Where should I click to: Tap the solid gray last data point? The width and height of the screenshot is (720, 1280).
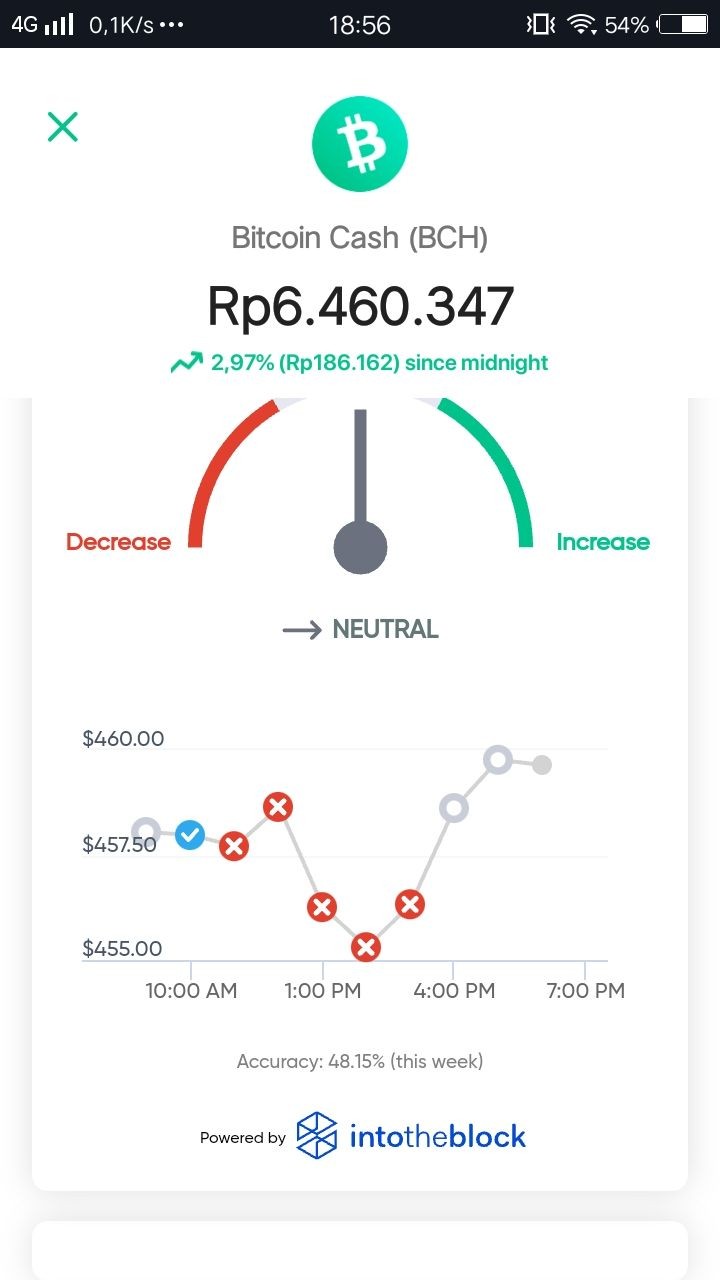click(x=542, y=765)
